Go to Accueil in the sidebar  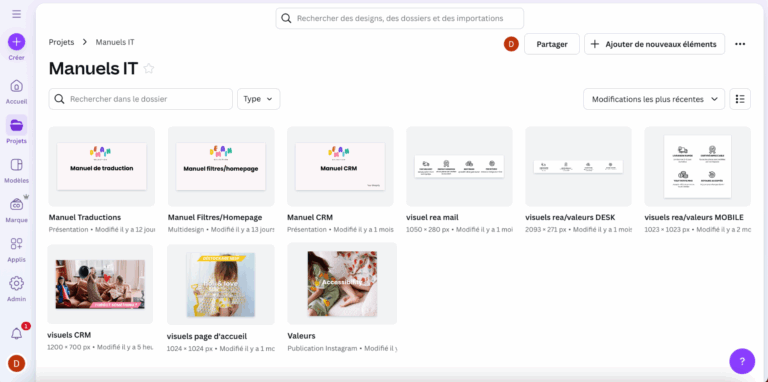click(16, 92)
